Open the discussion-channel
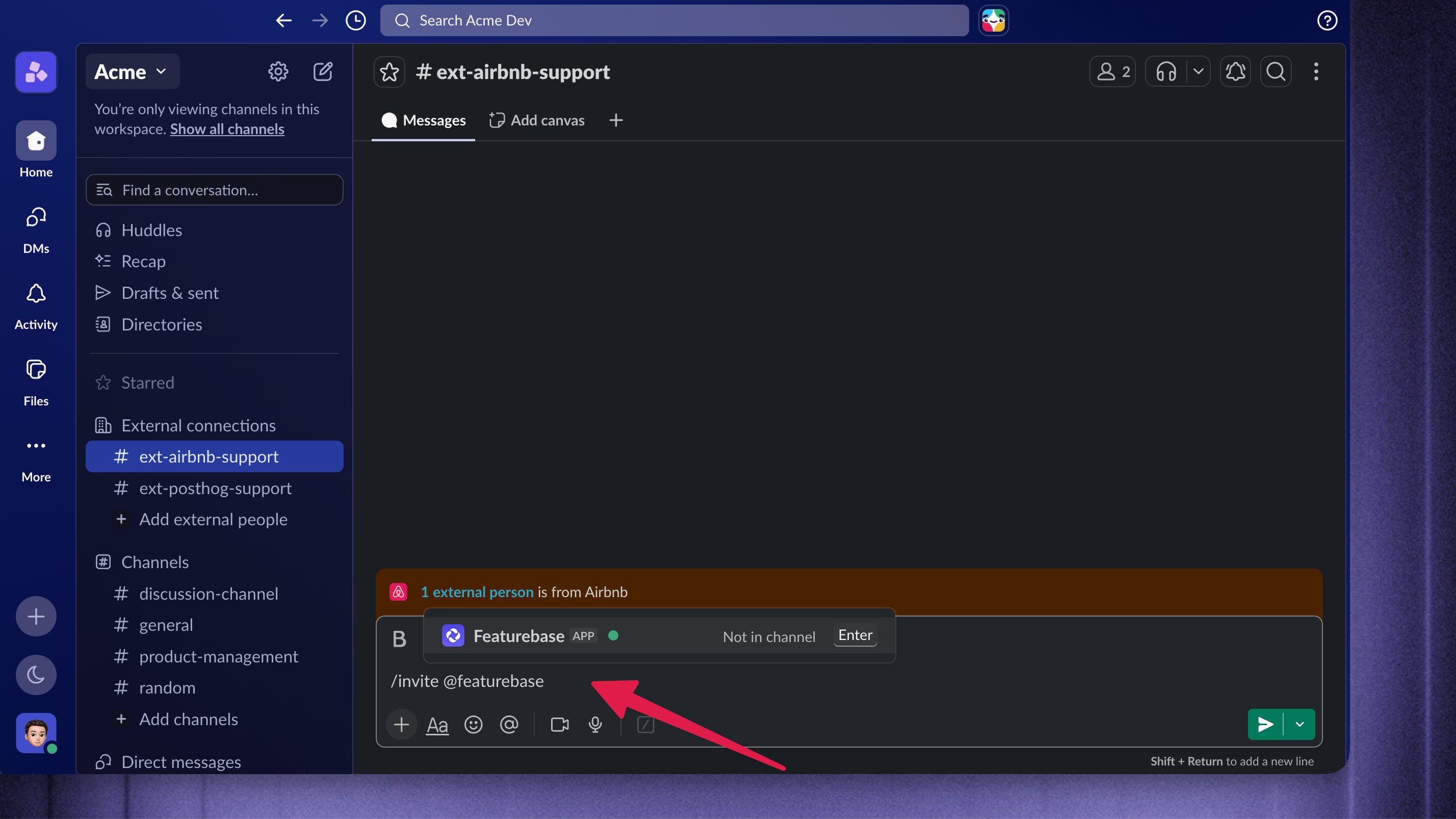Image resolution: width=1456 pixels, height=819 pixels. coord(214,594)
